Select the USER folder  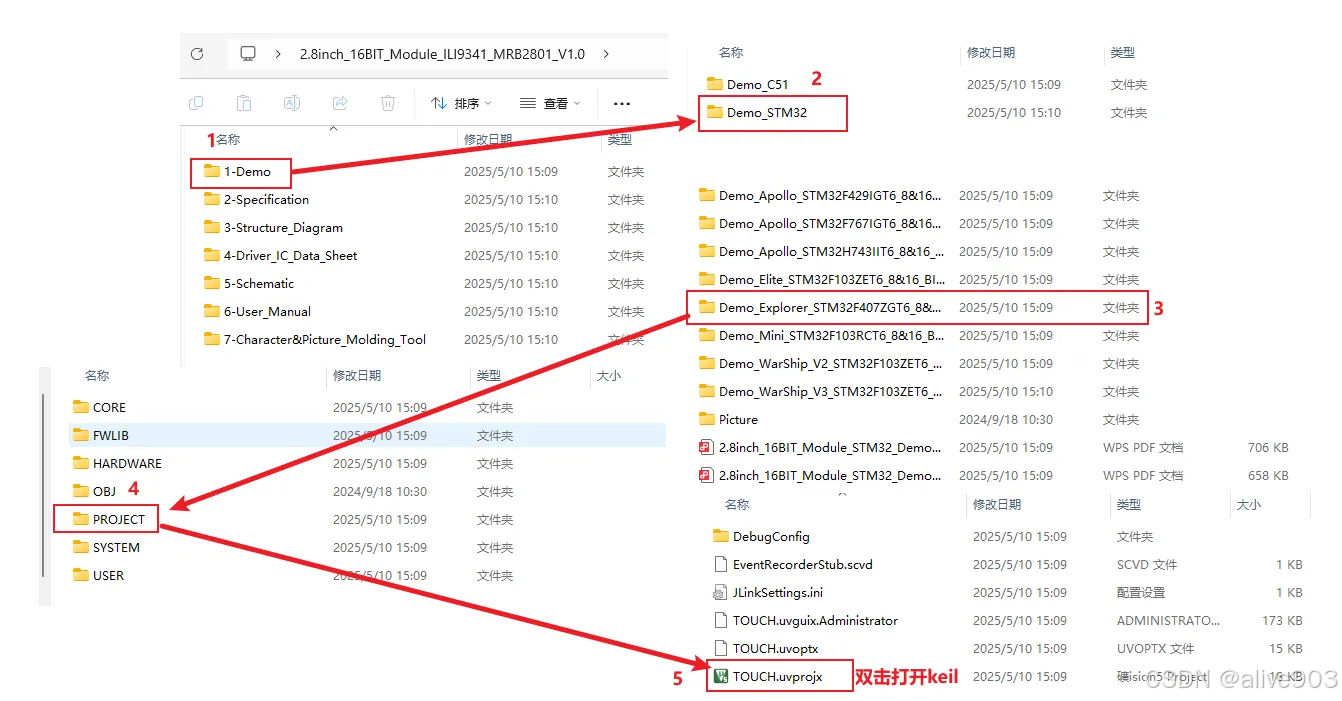click(x=98, y=576)
